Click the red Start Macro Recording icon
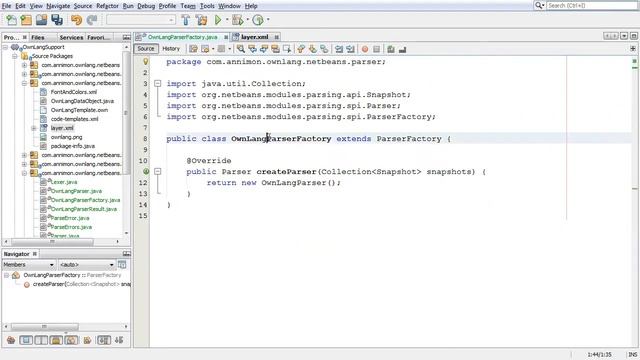This screenshot has height=360, width=640. (365, 49)
